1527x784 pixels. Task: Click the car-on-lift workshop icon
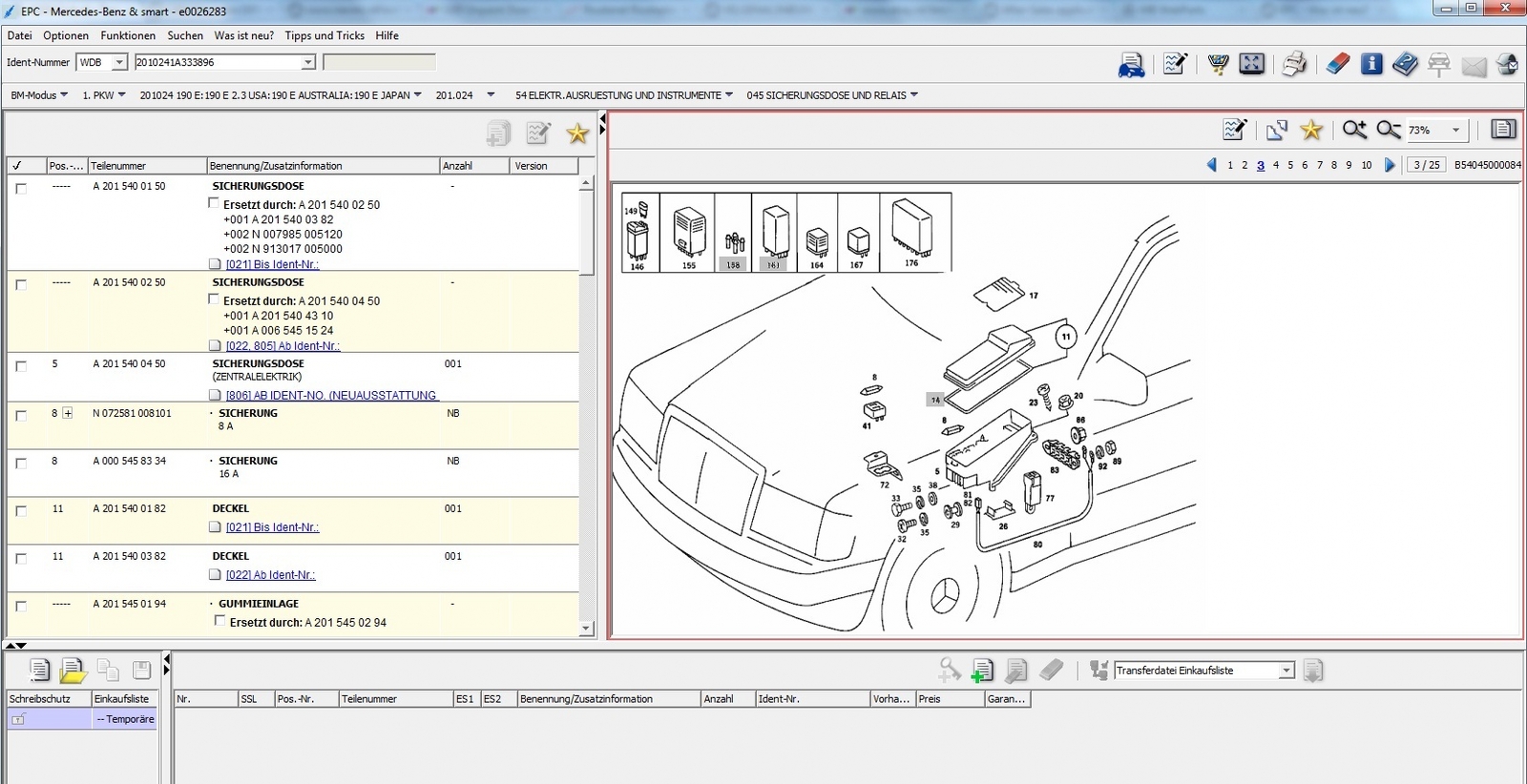pyautogui.click(x=1439, y=65)
